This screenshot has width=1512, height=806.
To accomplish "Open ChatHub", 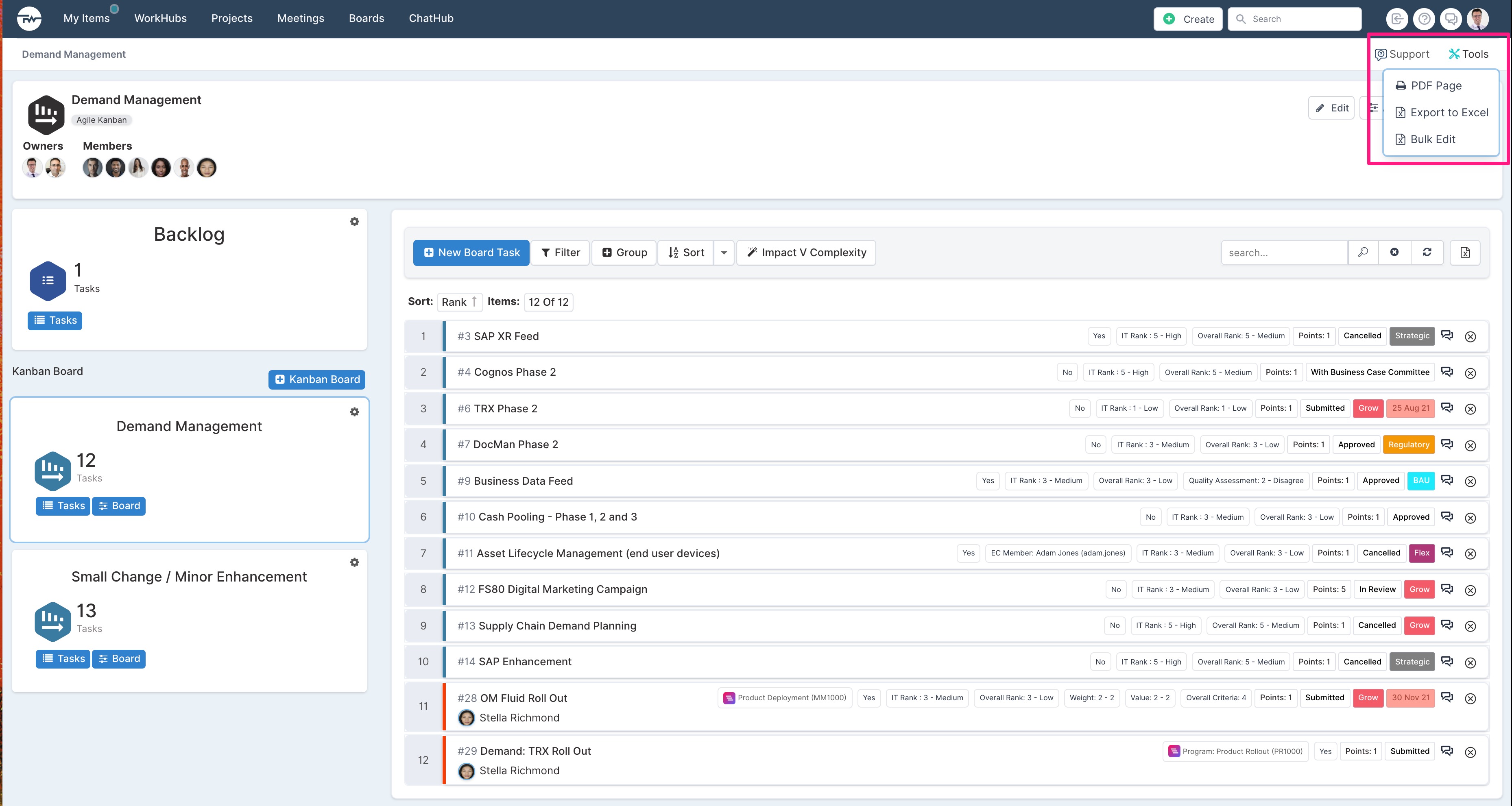I will click(x=431, y=18).
